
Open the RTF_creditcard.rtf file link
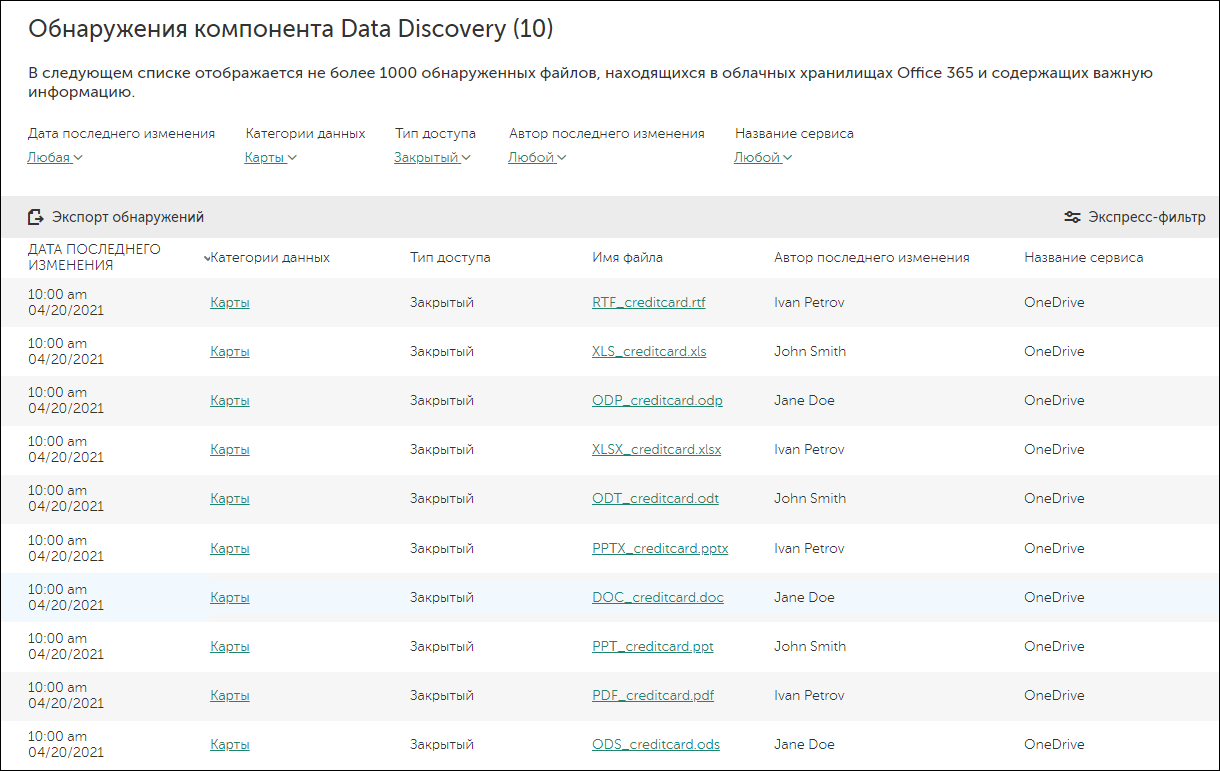648,303
